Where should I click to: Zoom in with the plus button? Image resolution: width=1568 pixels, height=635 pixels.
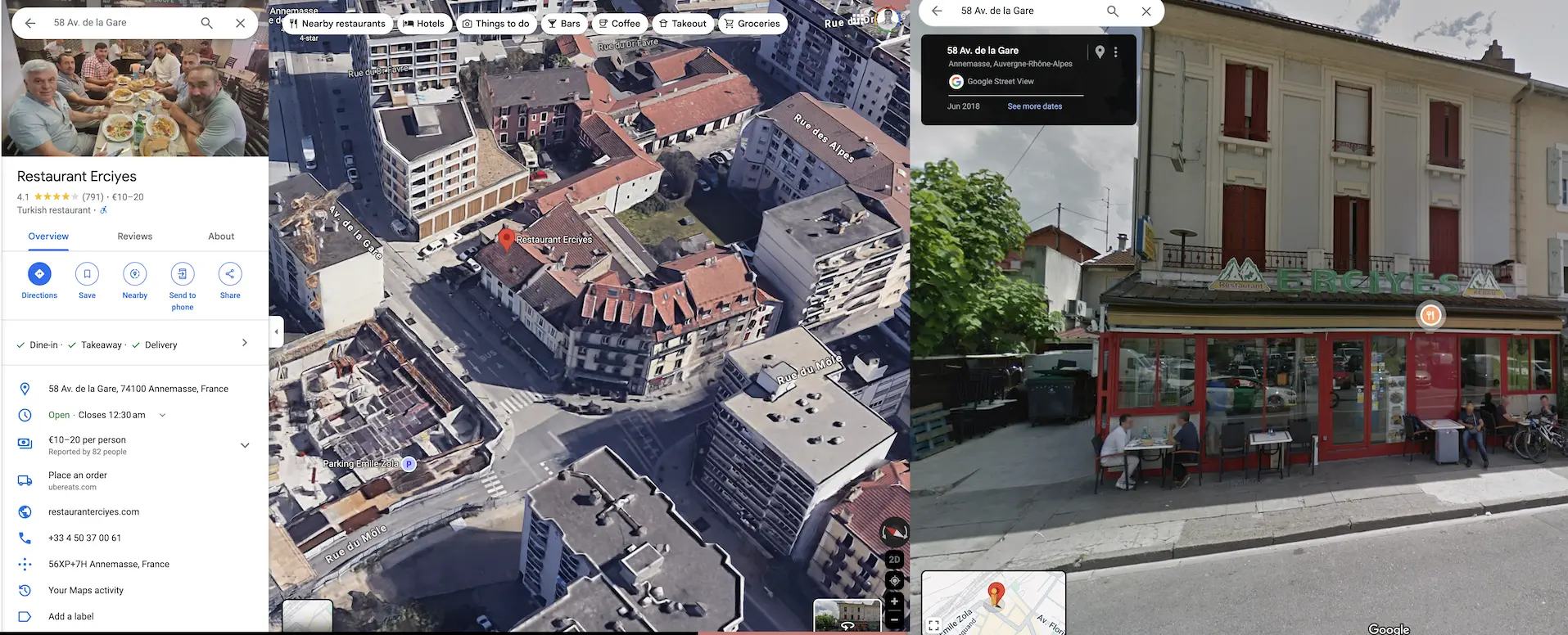pos(894,601)
